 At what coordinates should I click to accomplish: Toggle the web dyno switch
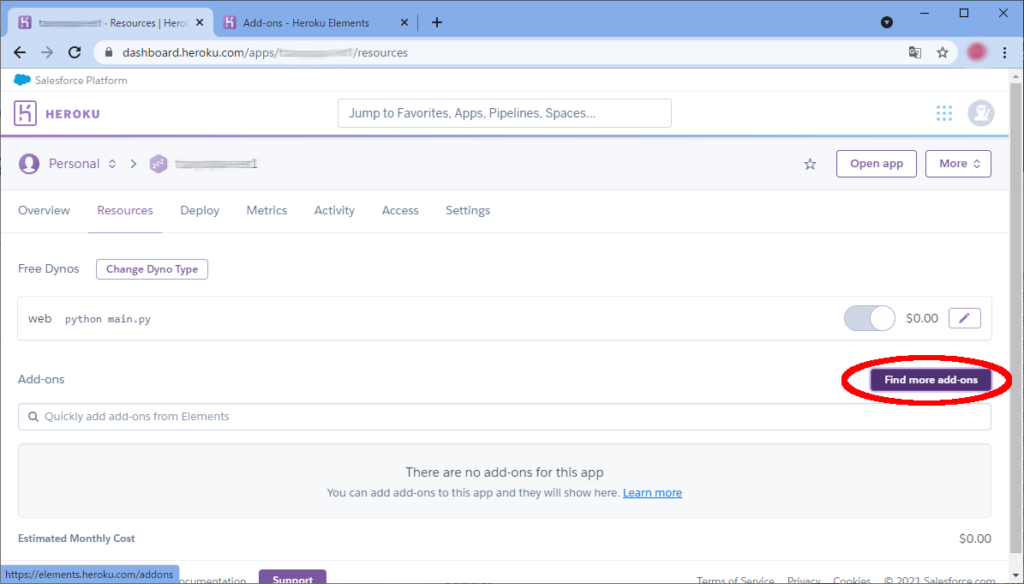(x=870, y=318)
